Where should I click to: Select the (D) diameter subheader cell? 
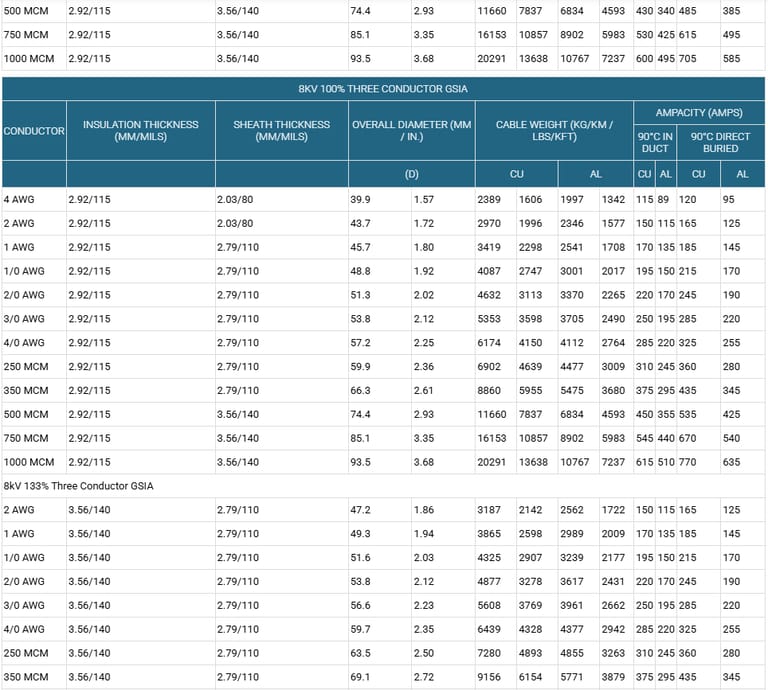[411, 174]
